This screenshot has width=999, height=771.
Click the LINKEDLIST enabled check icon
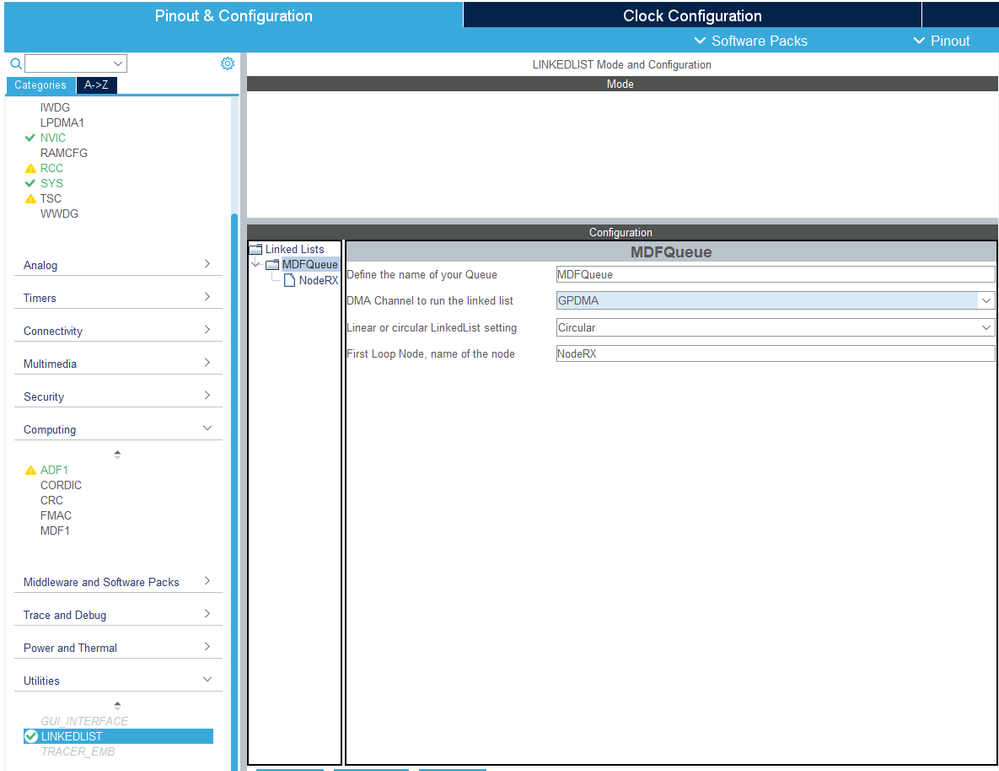tap(31, 737)
